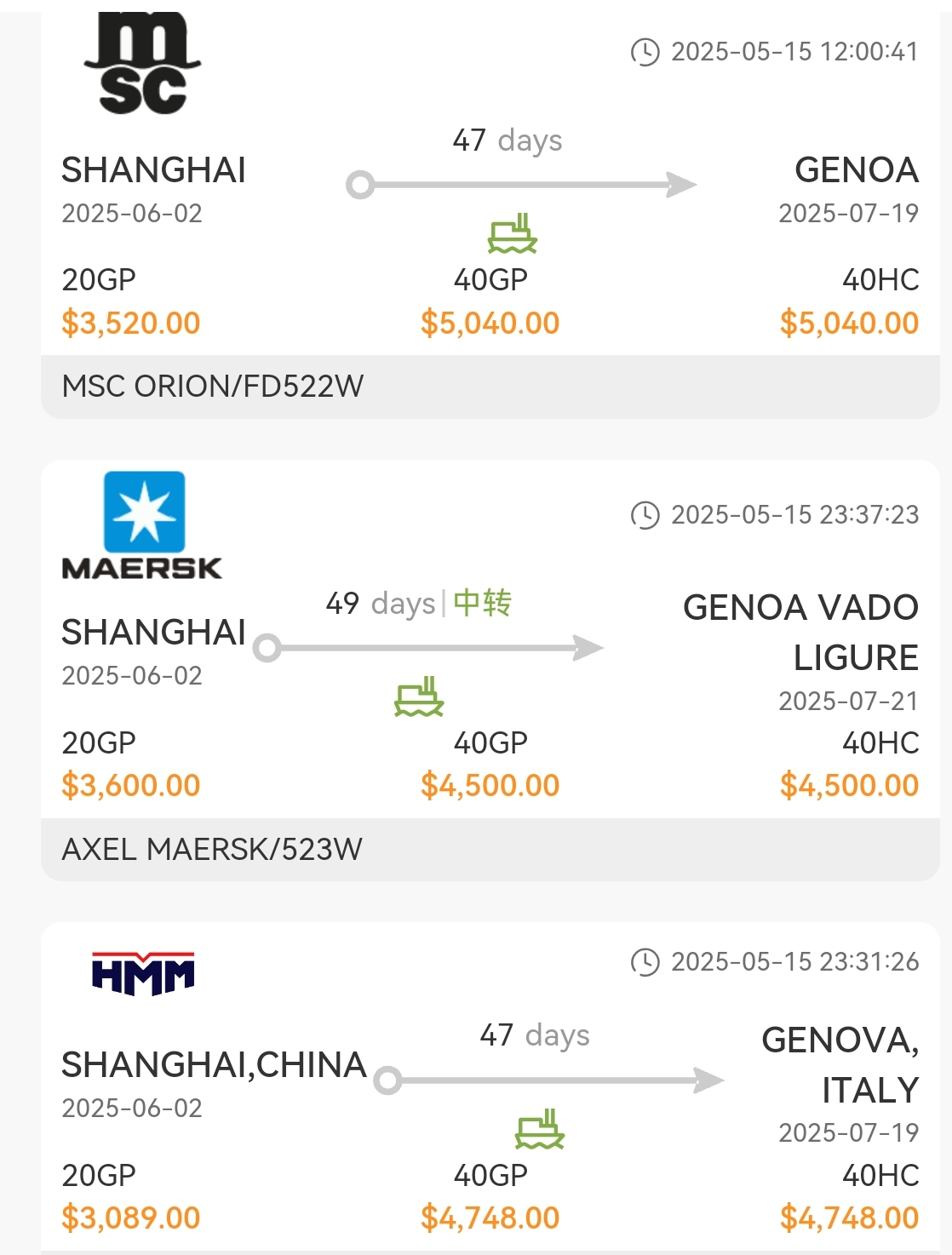Click the clock icon beside 12:00:41 timestamp

point(645,52)
